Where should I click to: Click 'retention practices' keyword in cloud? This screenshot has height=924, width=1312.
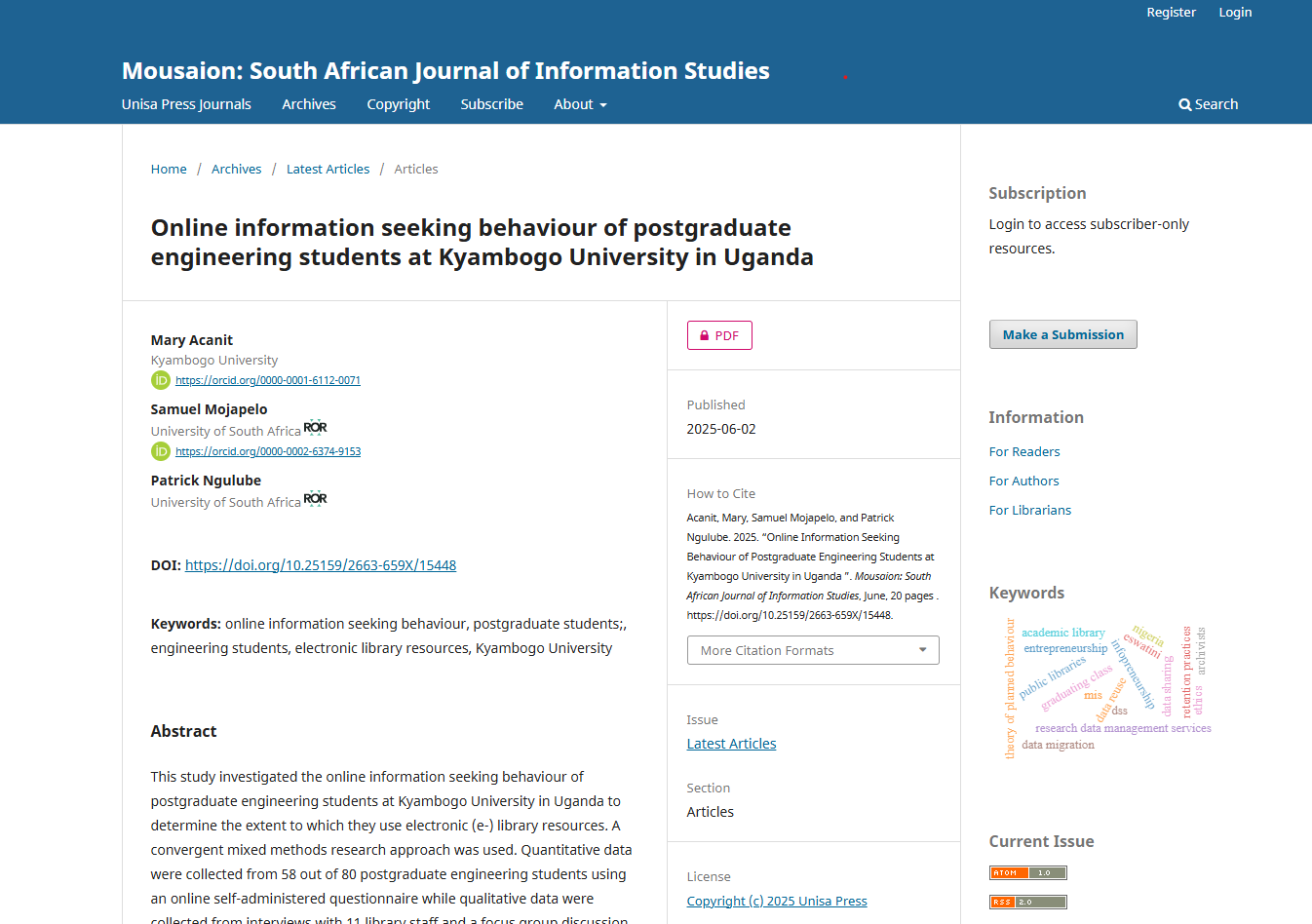click(1186, 673)
